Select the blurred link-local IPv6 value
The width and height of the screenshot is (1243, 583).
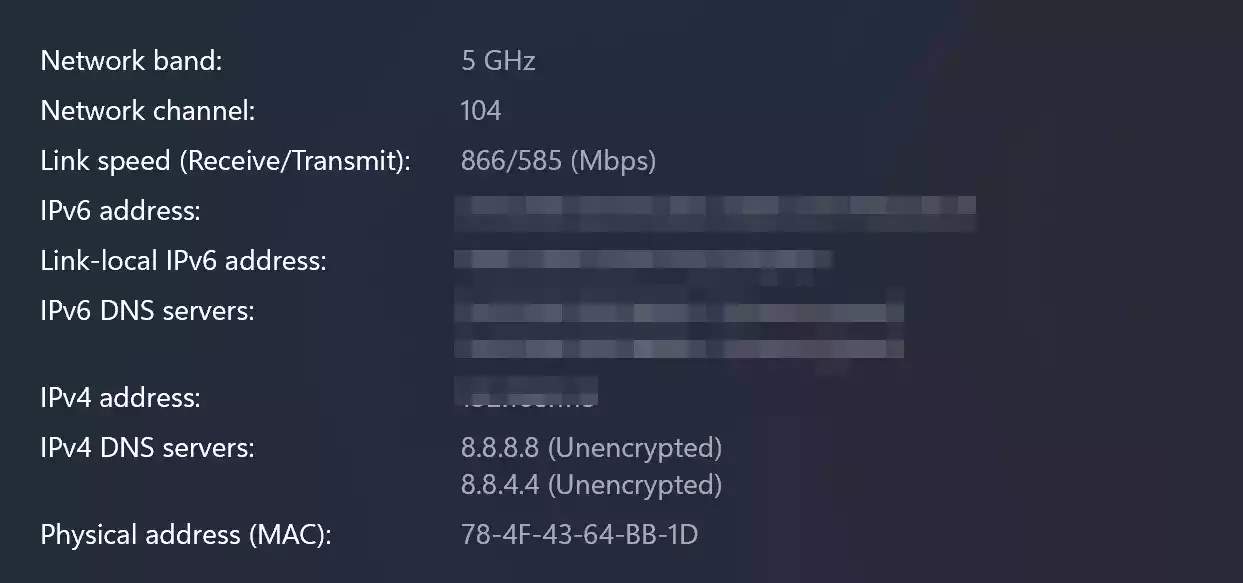point(645,258)
